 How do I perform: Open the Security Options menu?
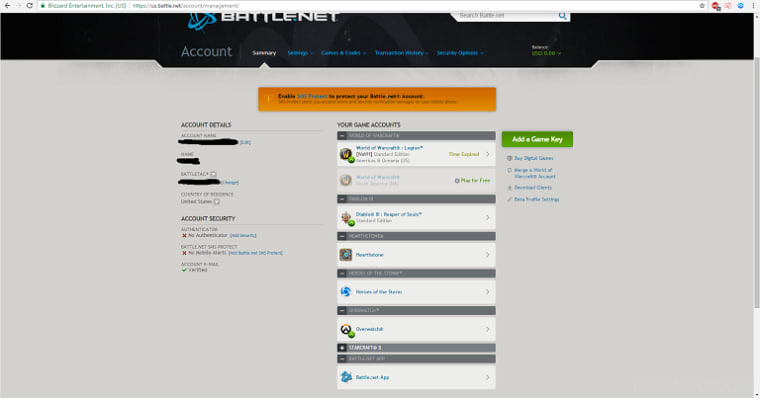(460, 53)
